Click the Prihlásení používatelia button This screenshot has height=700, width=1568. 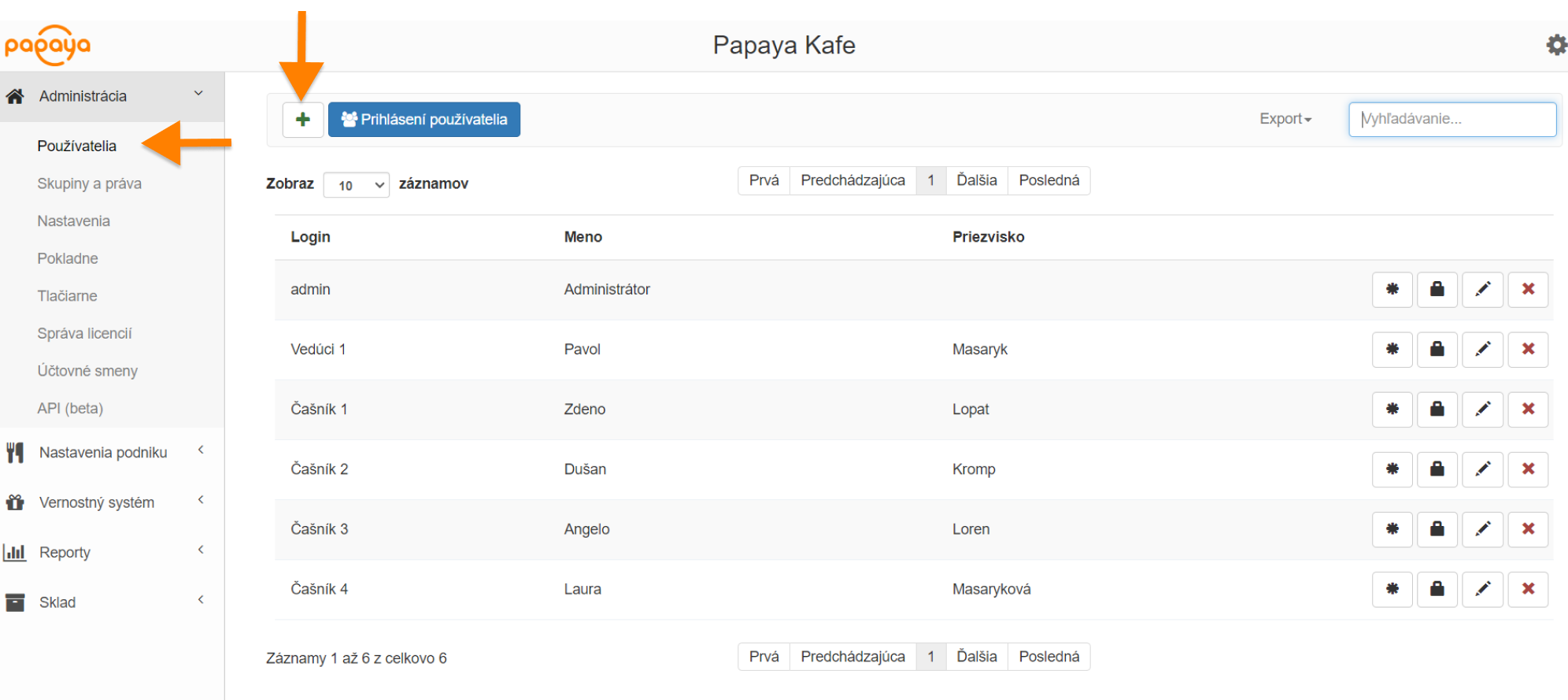click(x=423, y=120)
